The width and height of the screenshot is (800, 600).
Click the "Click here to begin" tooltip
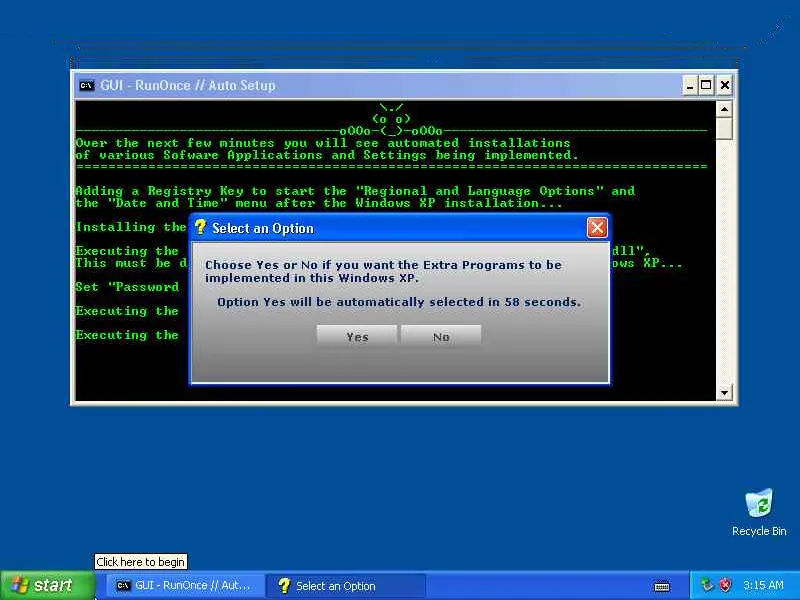click(x=141, y=562)
